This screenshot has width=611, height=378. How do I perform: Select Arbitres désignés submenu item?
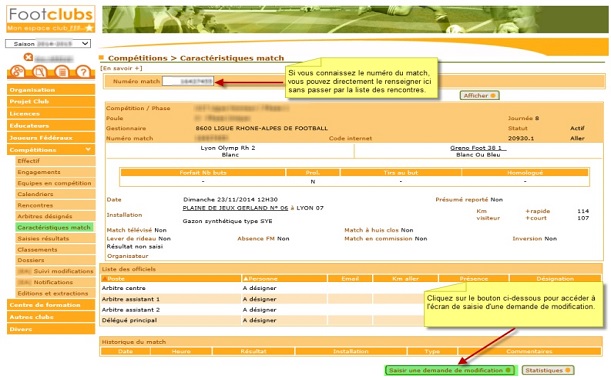pos(55,216)
